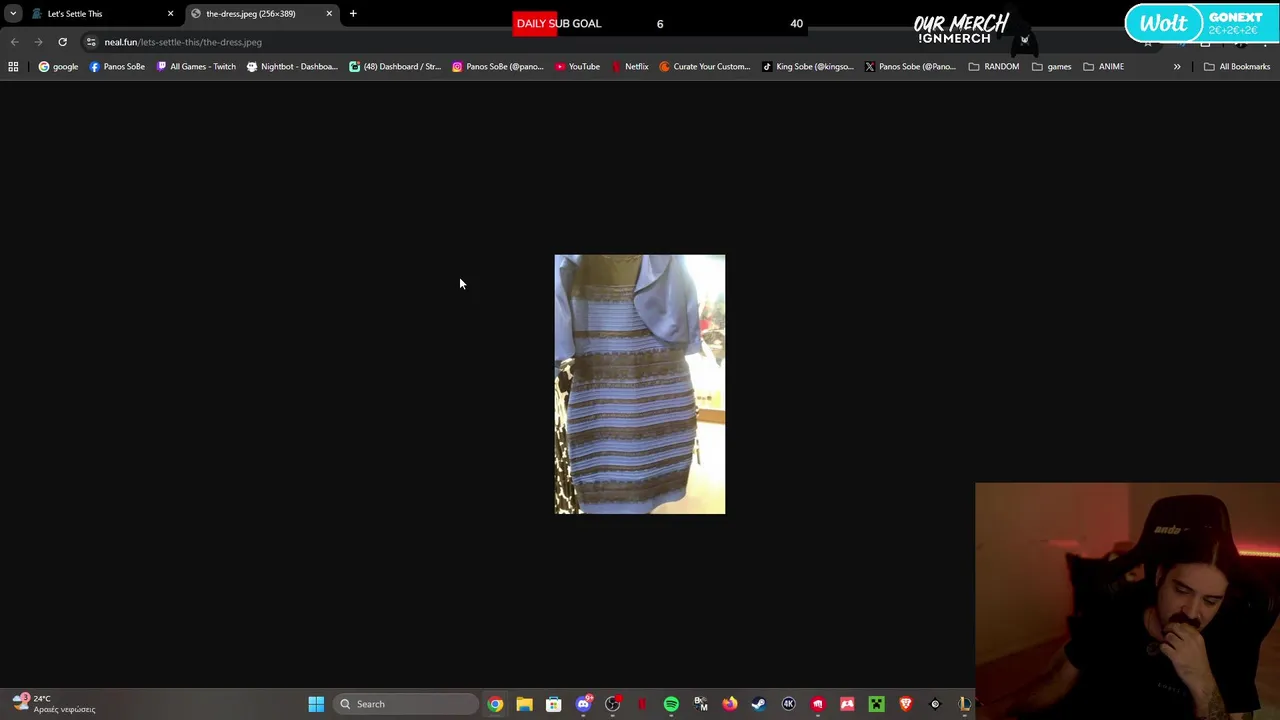The image size is (1280, 720).
Task: Open Minecraft from the taskbar
Action: click(876, 704)
